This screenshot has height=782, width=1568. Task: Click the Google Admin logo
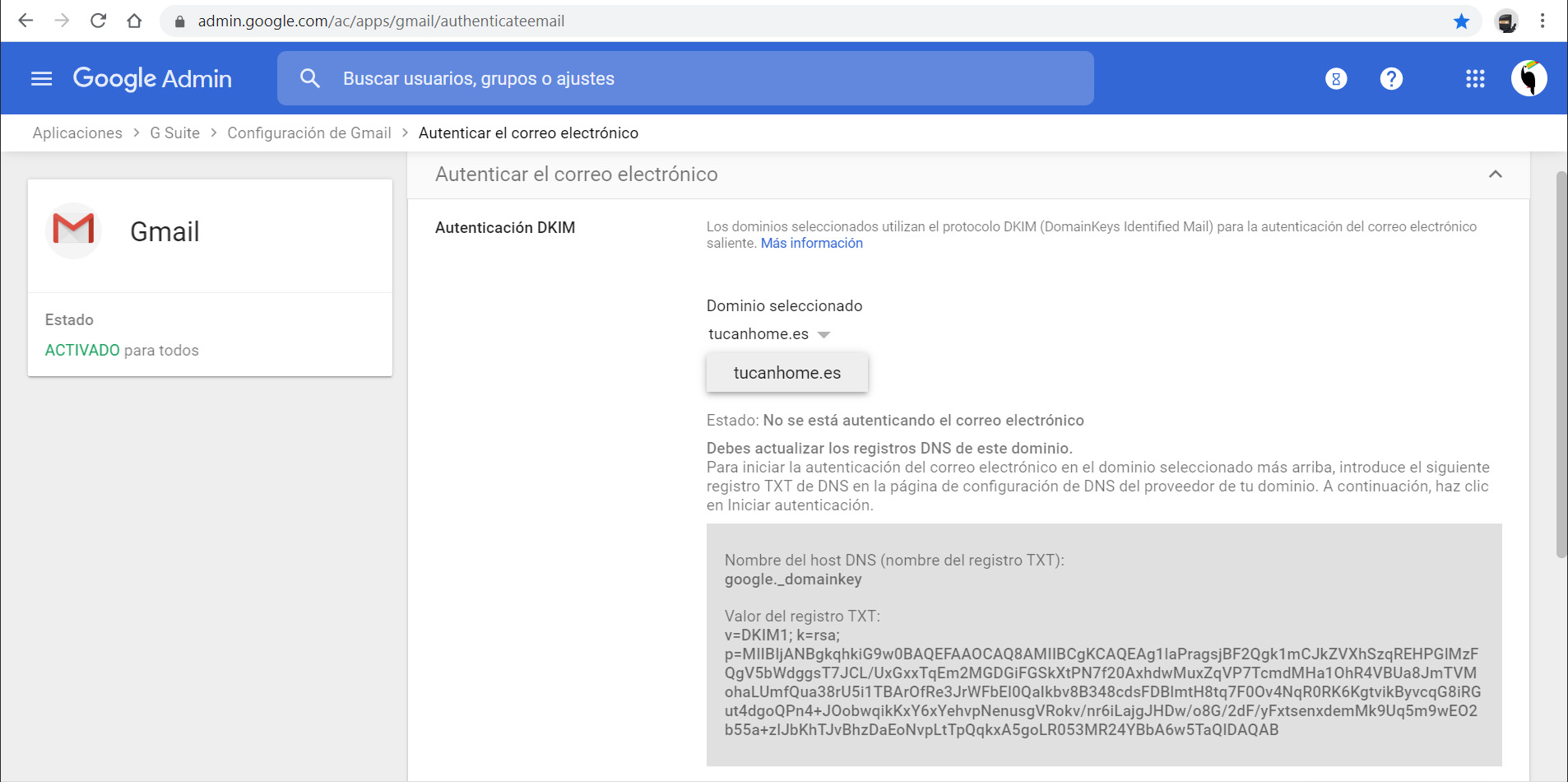click(152, 78)
